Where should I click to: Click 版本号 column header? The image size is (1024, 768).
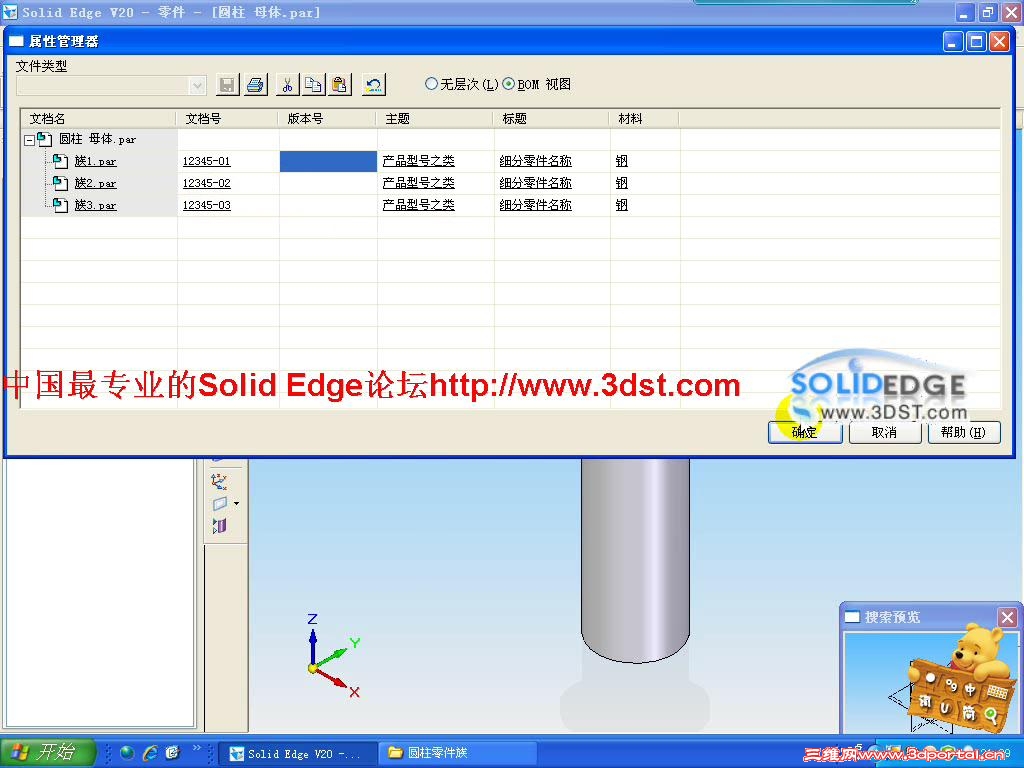tap(328, 119)
